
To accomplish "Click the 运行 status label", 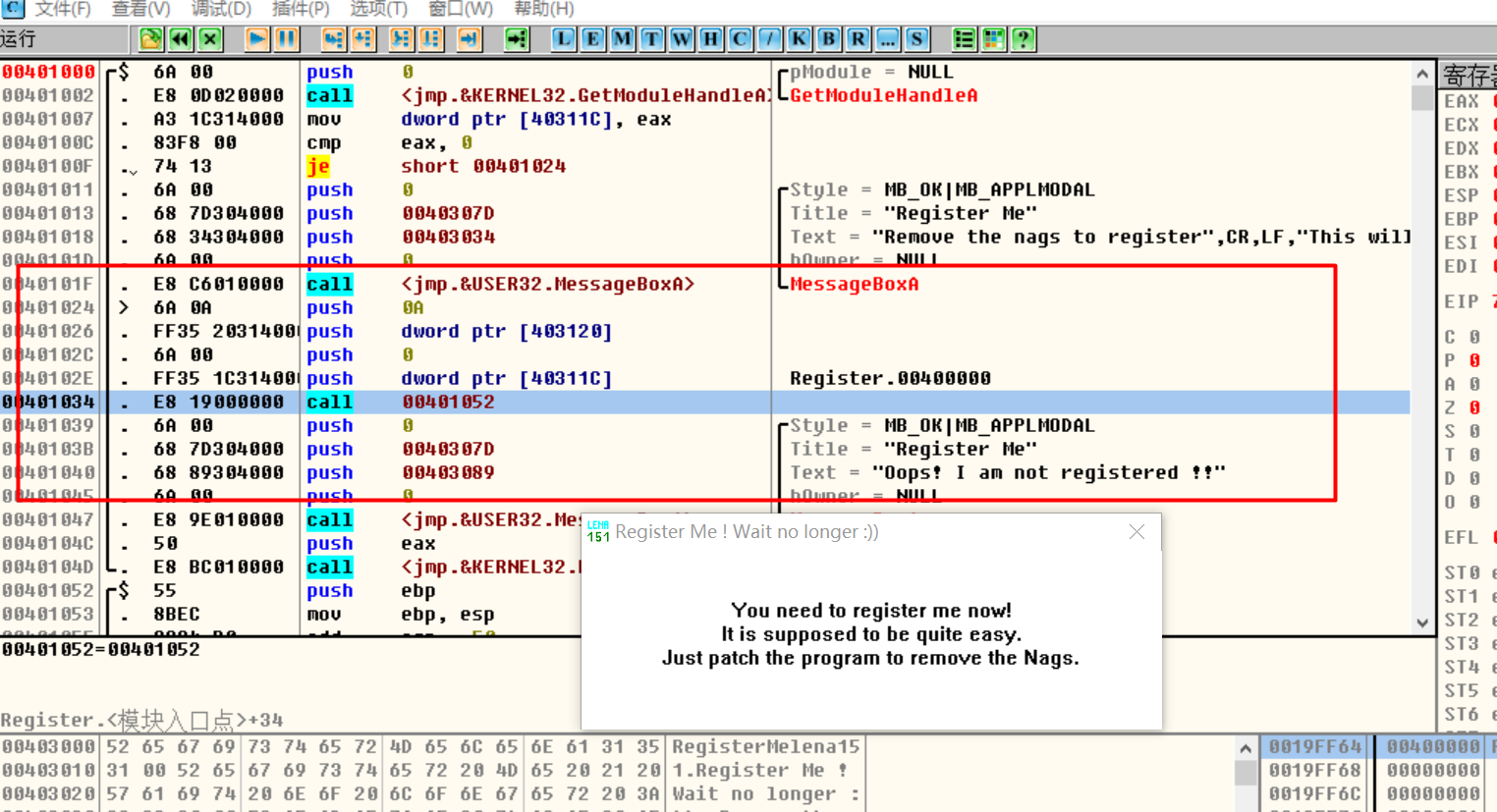I will tap(19, 39).
